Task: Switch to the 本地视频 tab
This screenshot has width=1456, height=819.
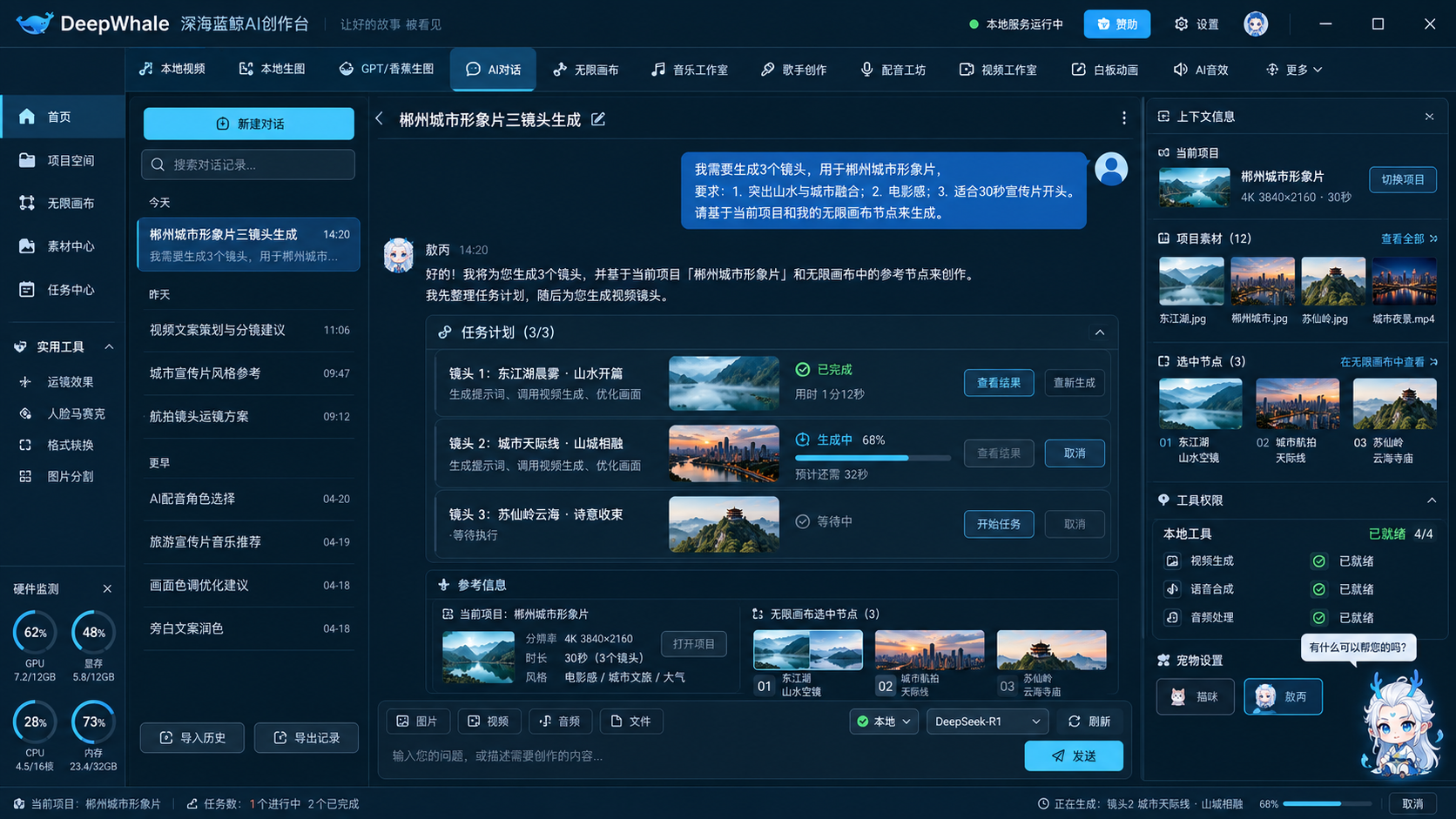Action: 172,70
